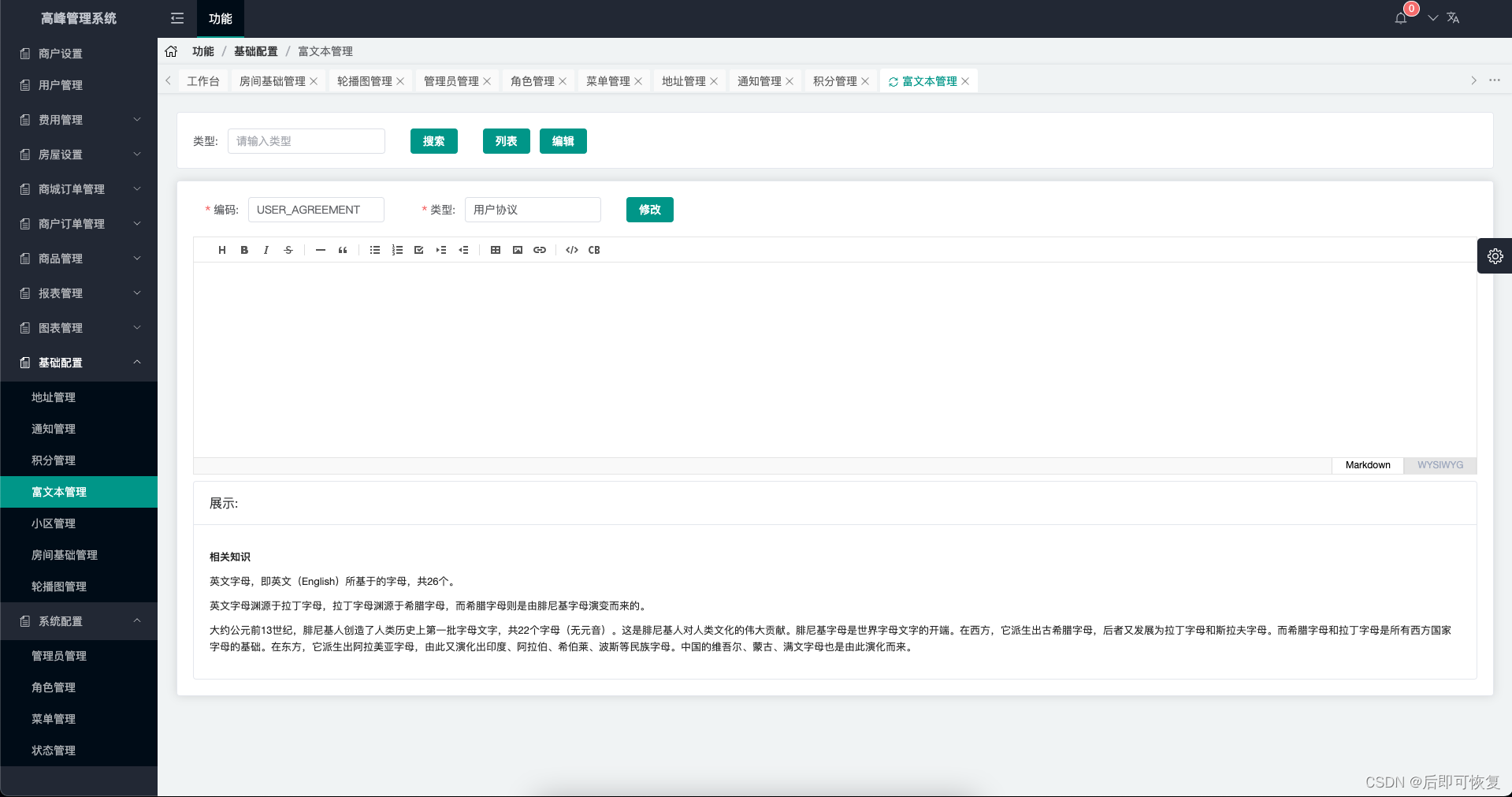Viewport: 1512px width, 797px height.
Task: Switch to the 管理员管理 tab
Action: click(451, 81)
